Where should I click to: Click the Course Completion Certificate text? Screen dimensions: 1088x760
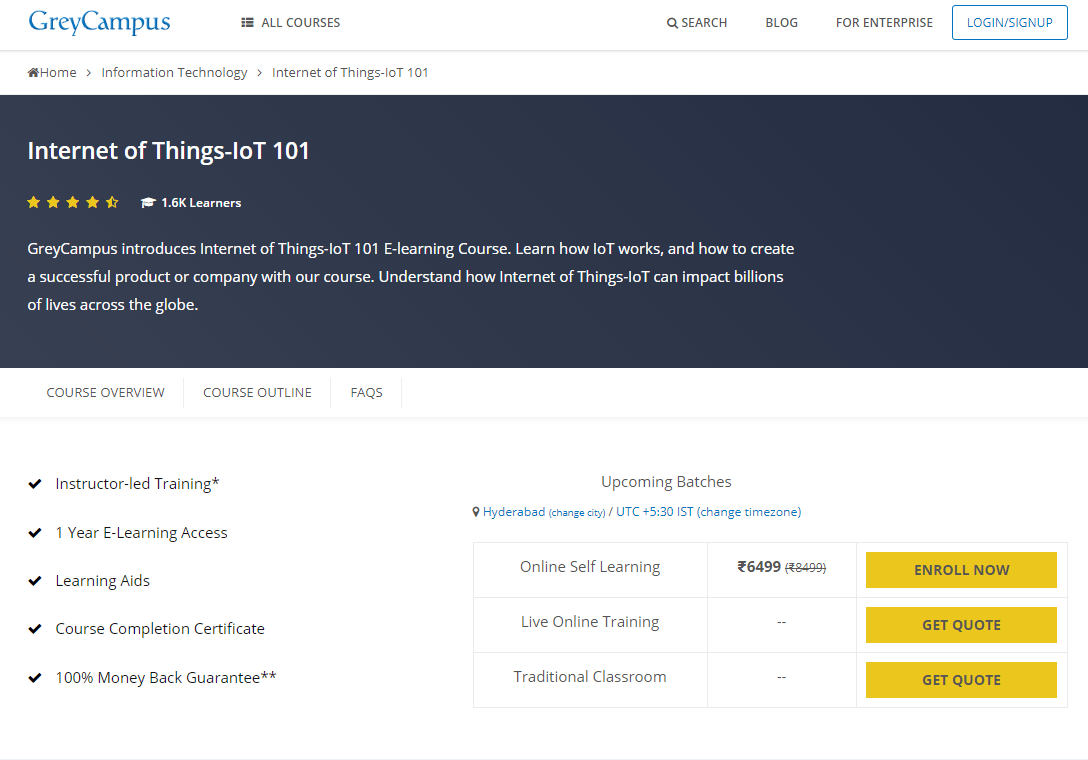pyautogui.click(x=160, y=629)
